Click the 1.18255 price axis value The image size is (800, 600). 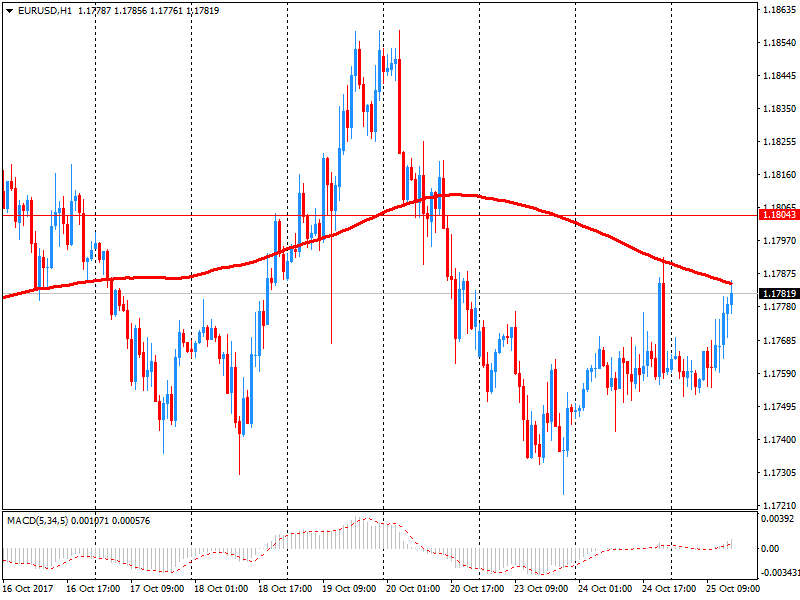[x=780, y=142]
